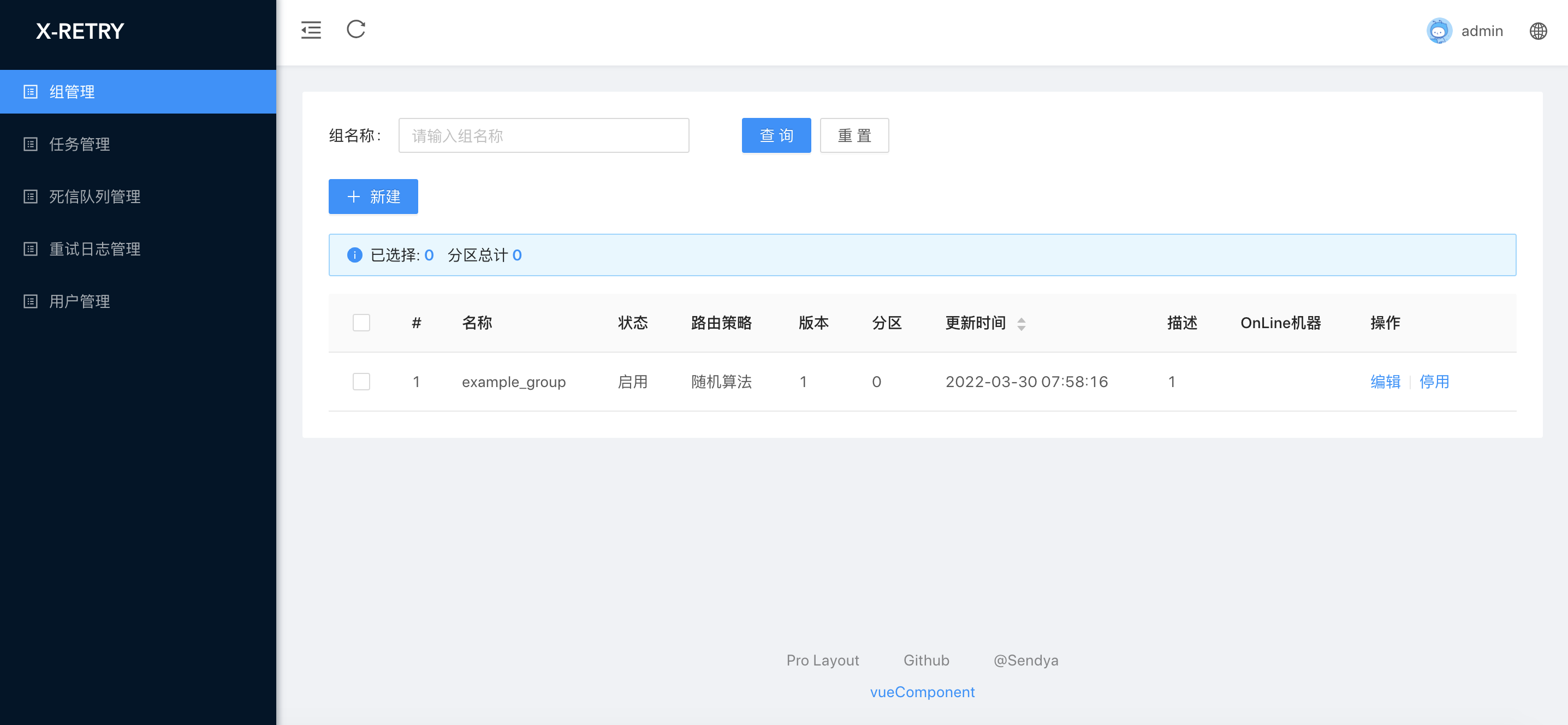This screenshot has width=1568, height=725.
Task: Click the page reload icon
Action: coord(355,29)
